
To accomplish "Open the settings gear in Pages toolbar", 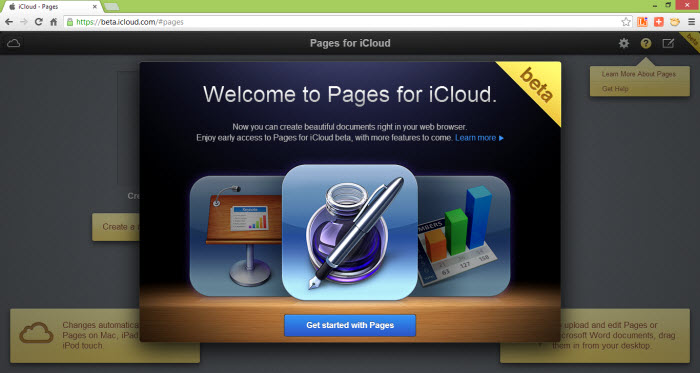I will tap(624, 43).
